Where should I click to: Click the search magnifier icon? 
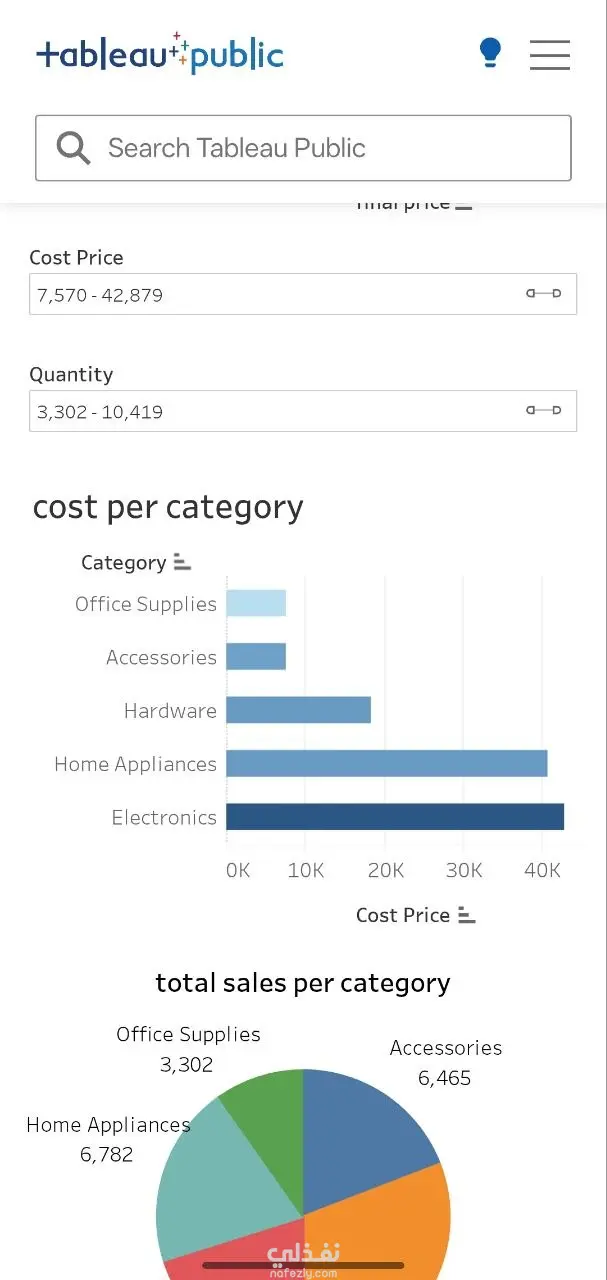pos(73,148)
